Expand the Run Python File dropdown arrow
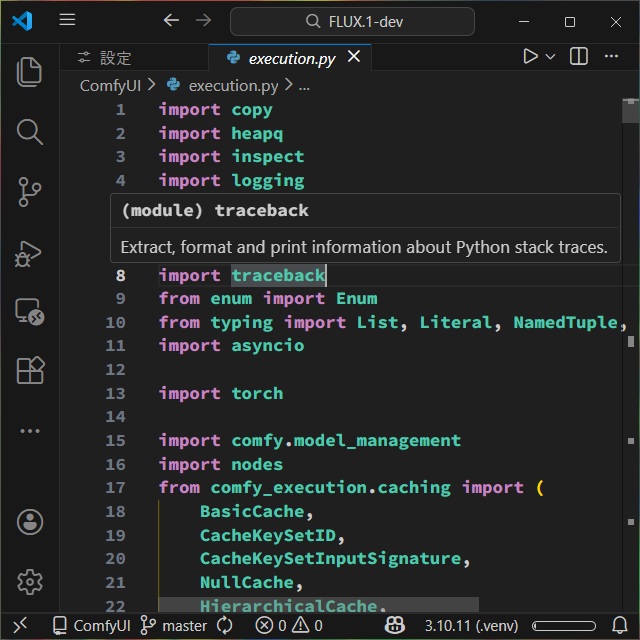 [551, 57]
